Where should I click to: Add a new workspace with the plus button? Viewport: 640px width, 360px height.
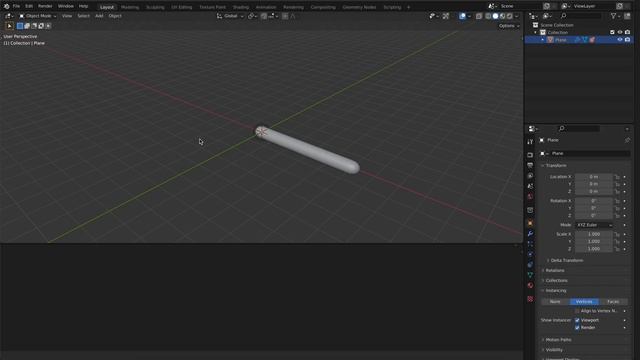[x=408, y=7]
